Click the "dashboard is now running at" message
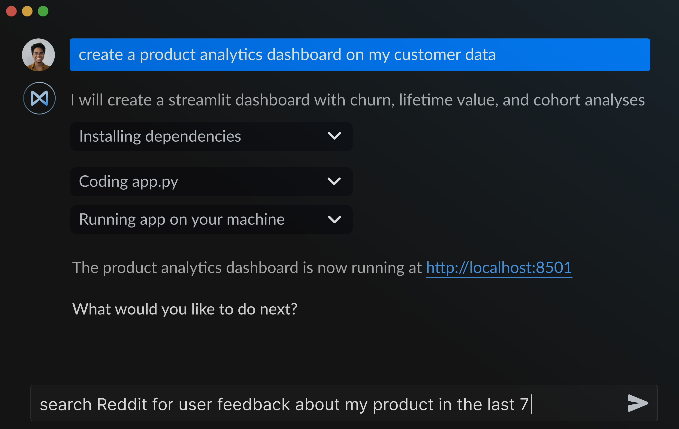 [x=247, y=268]
